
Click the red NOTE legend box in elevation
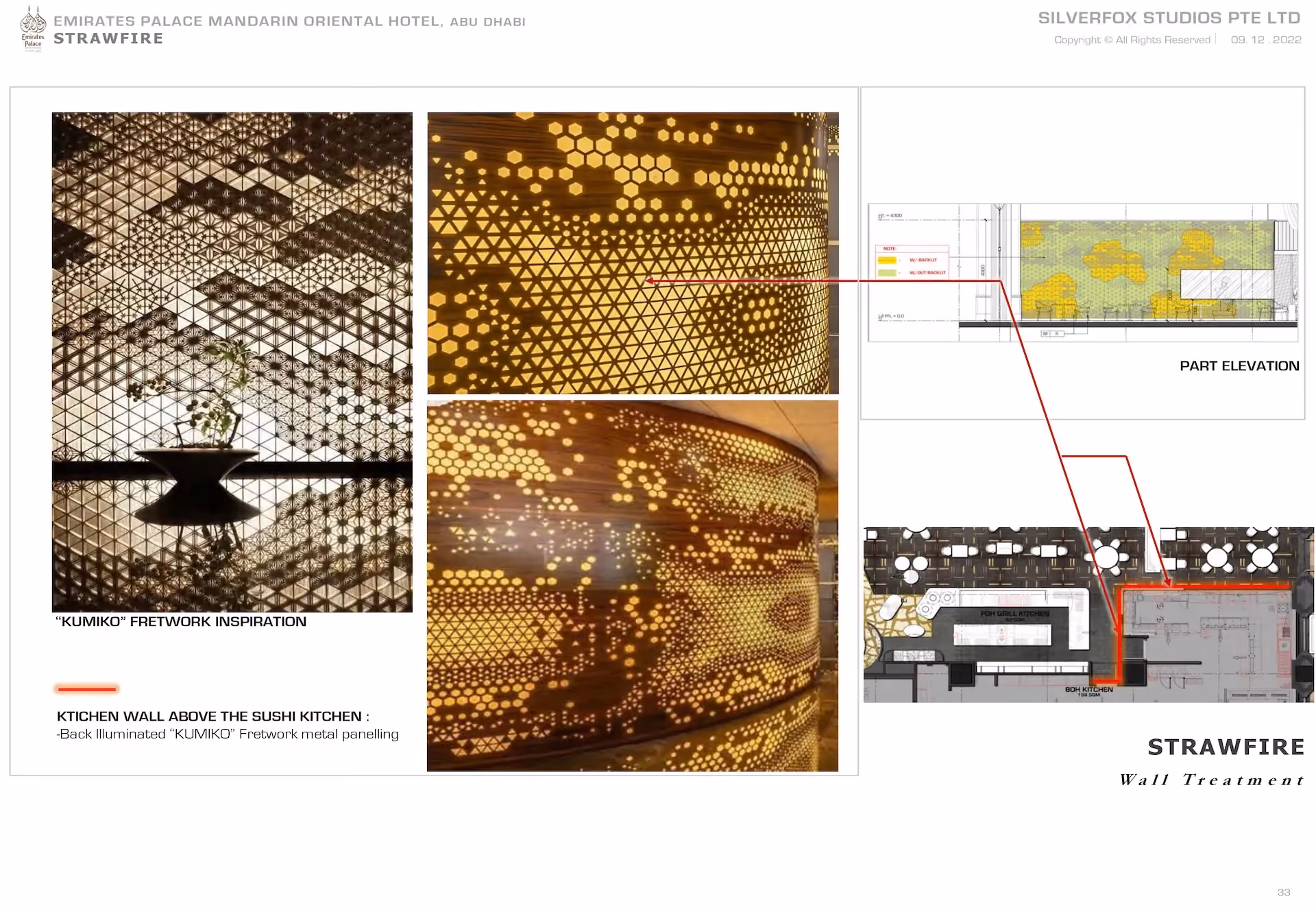(912, 262)
